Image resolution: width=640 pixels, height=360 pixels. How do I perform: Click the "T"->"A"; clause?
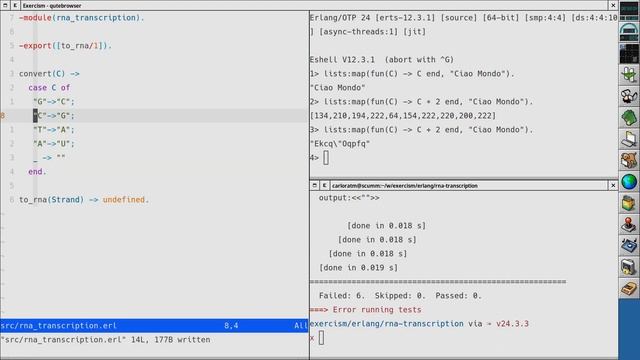point(54,130)
